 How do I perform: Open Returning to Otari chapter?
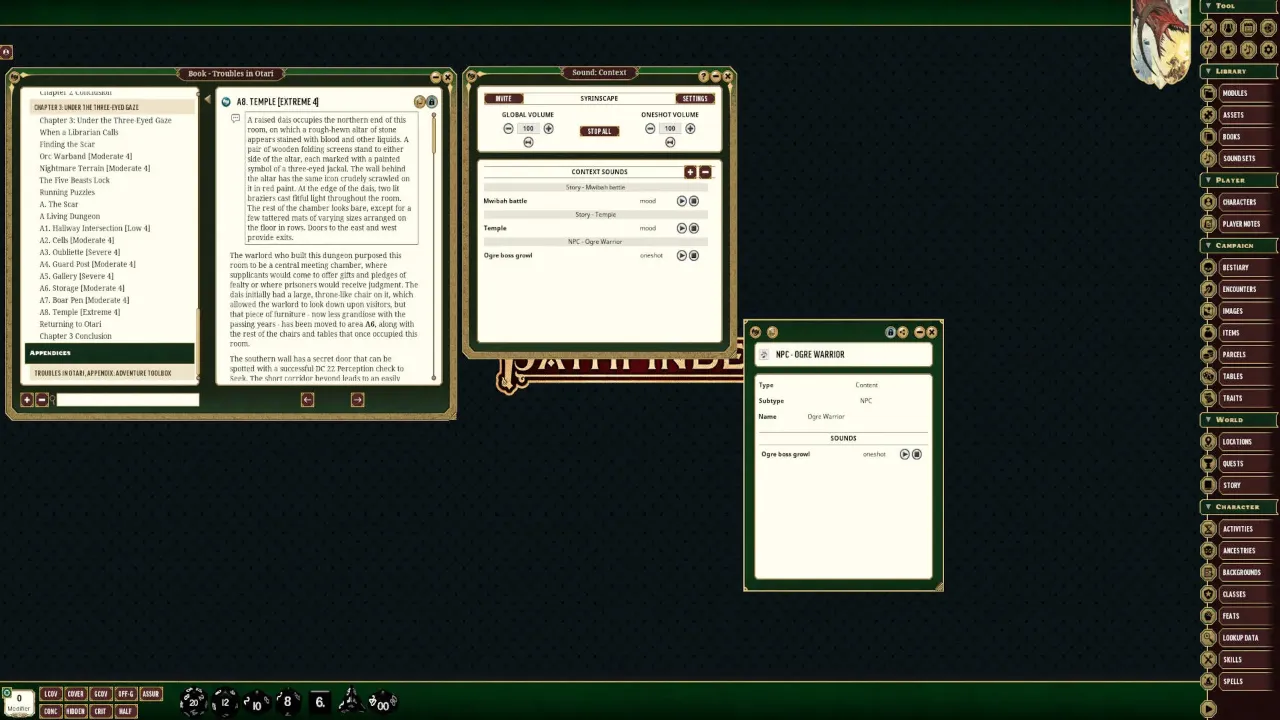pyautogui.click(x=70, y=324)
